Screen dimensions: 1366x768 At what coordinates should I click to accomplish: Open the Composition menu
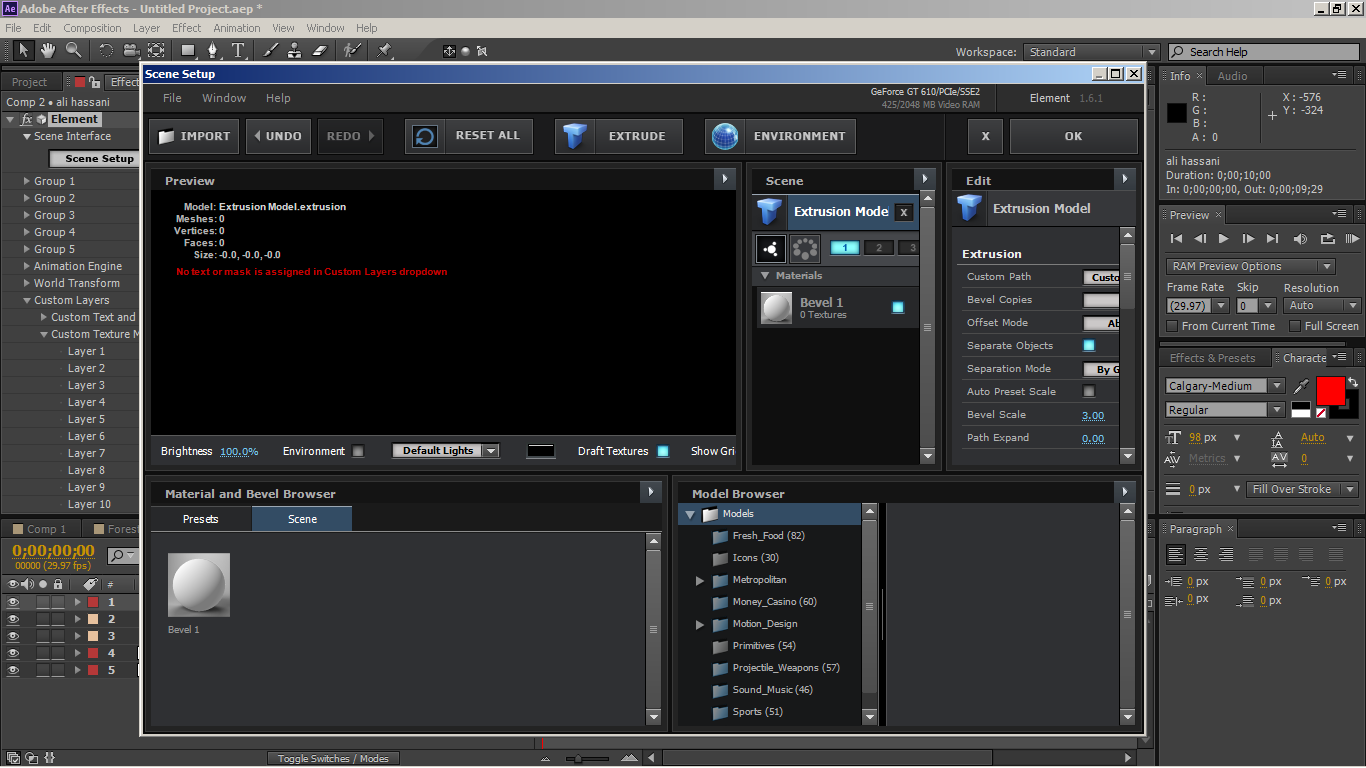coord(92,28)
